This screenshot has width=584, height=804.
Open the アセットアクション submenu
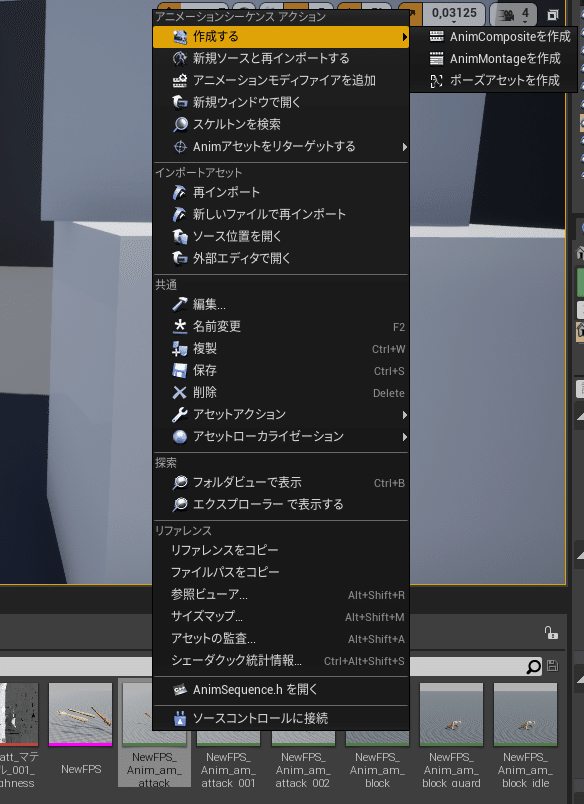tap(280, 414)
